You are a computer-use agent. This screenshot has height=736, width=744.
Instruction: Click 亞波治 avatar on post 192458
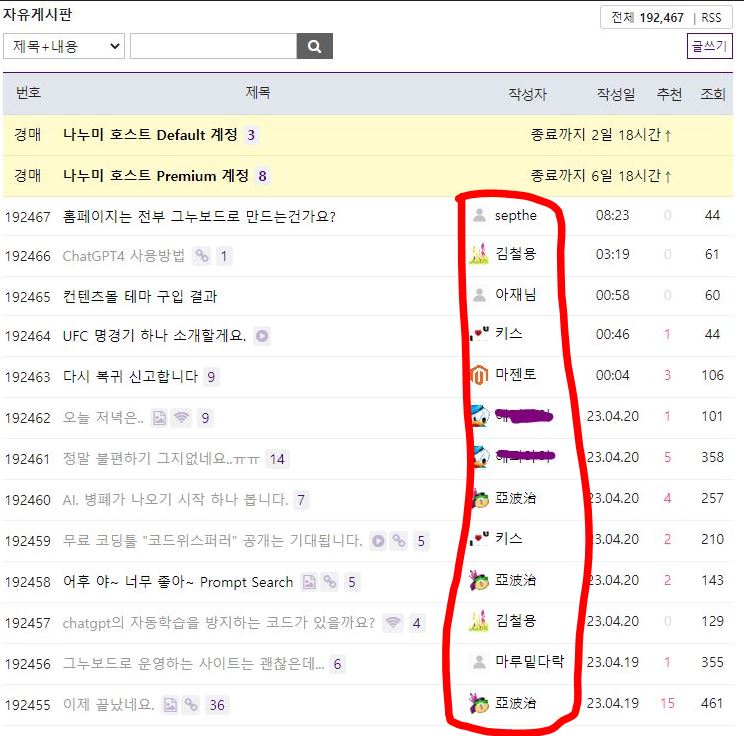click(x=479, y=580)
